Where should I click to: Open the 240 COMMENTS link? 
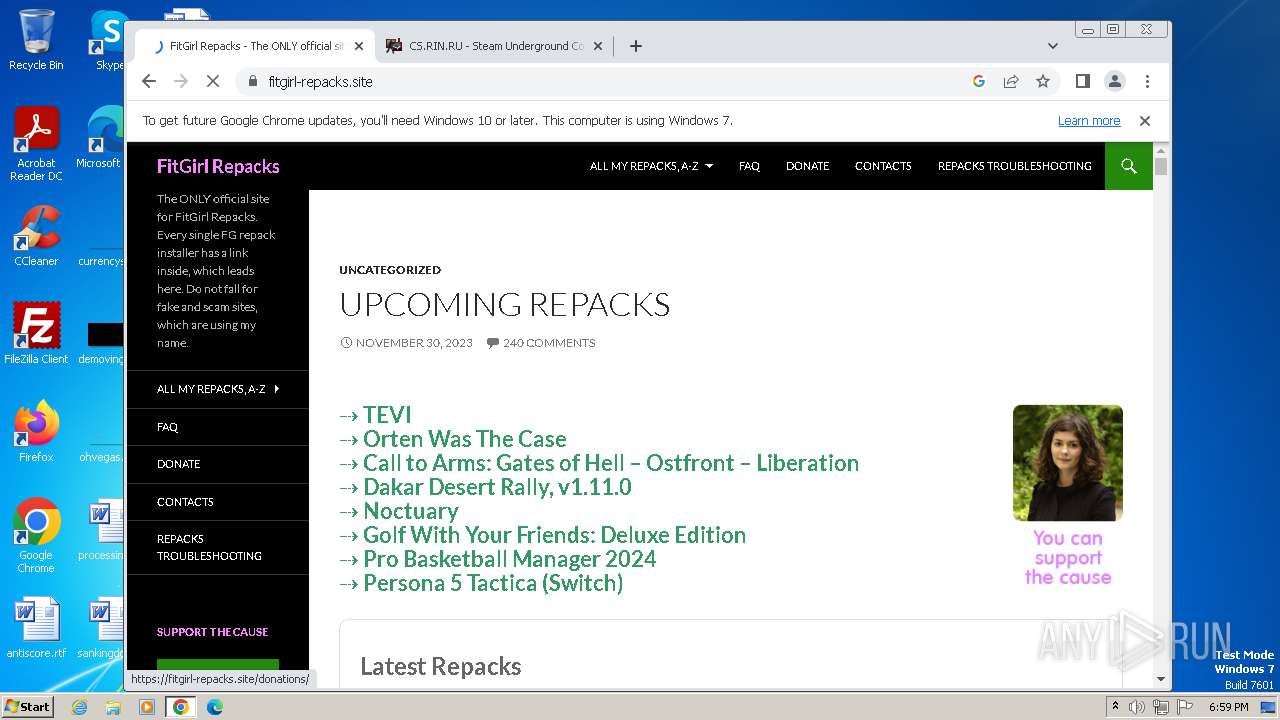[x=541, y=343]
